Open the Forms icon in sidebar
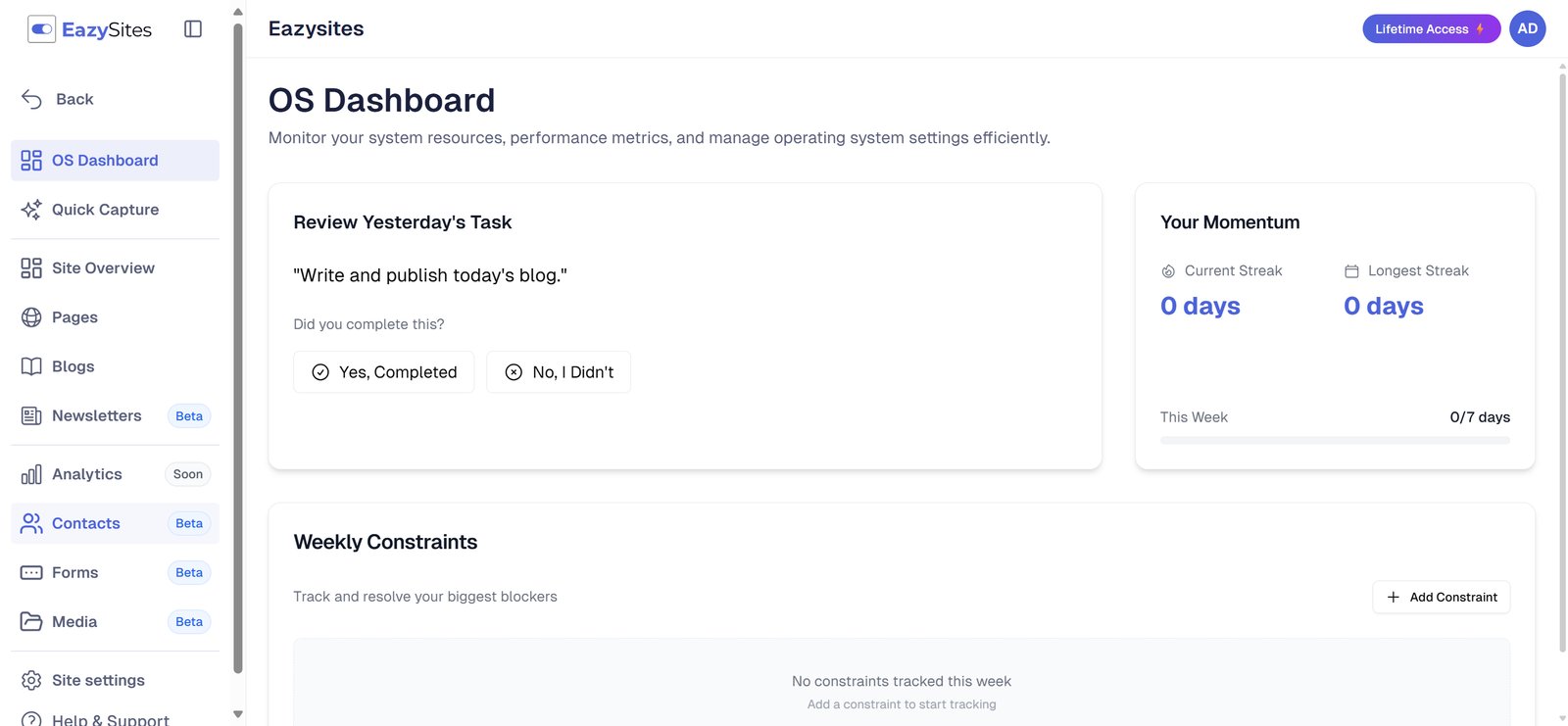 click(31, 573)
